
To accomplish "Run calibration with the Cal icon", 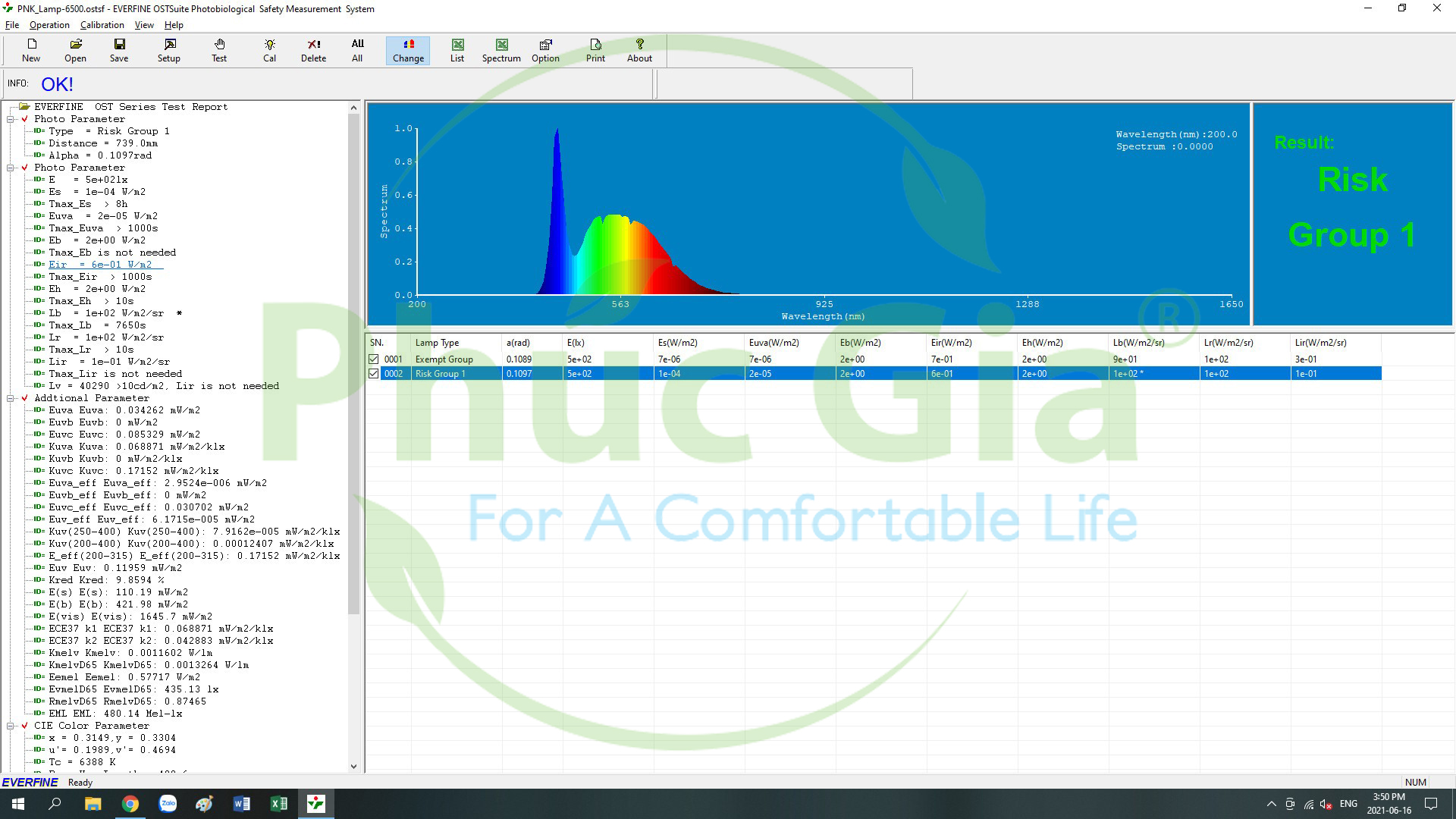I will point(270,50).
